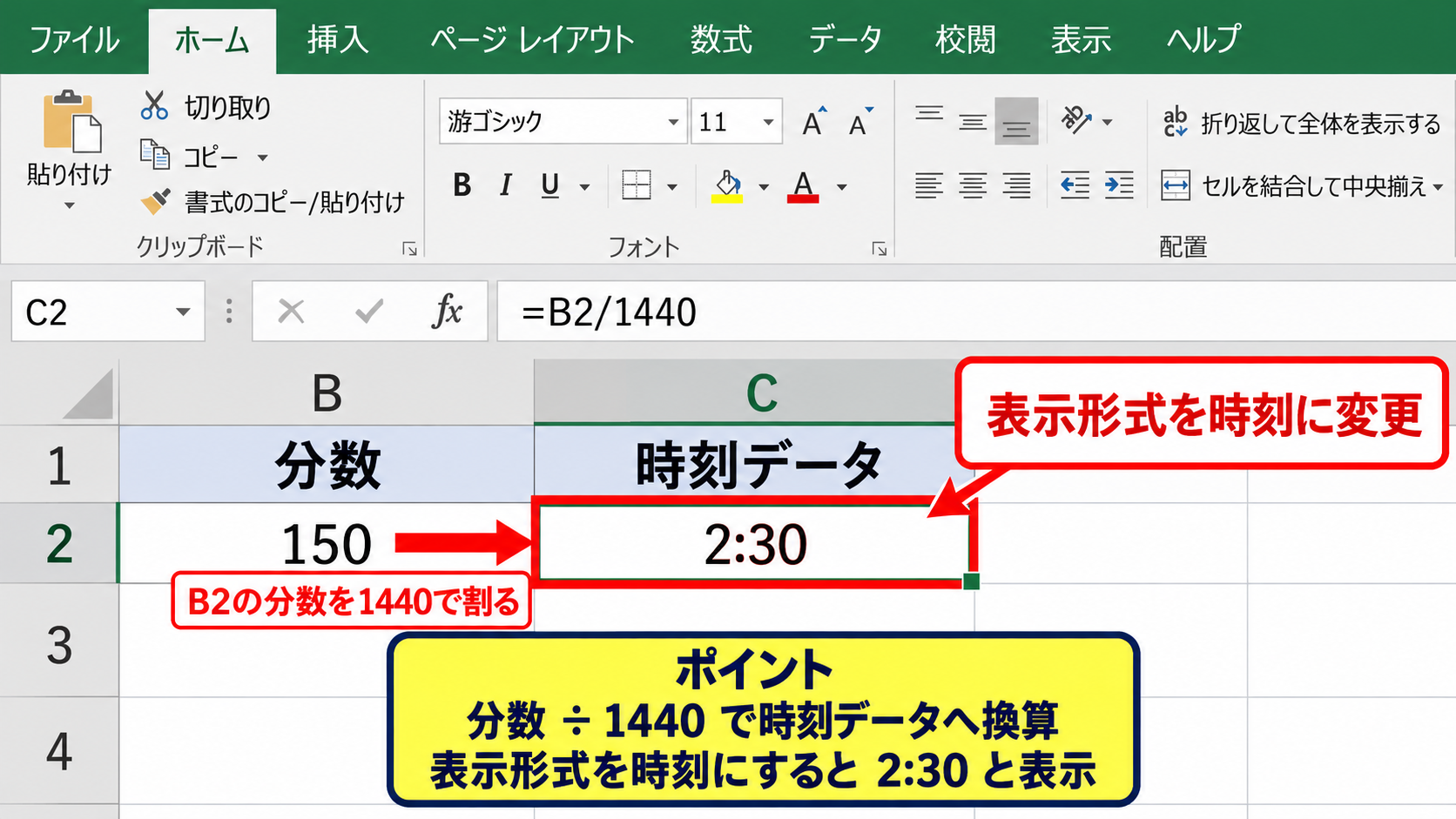Click the Cut (切り取り) scissors icon
Viewport: 1456px width, 819px height.
point(154,106)
